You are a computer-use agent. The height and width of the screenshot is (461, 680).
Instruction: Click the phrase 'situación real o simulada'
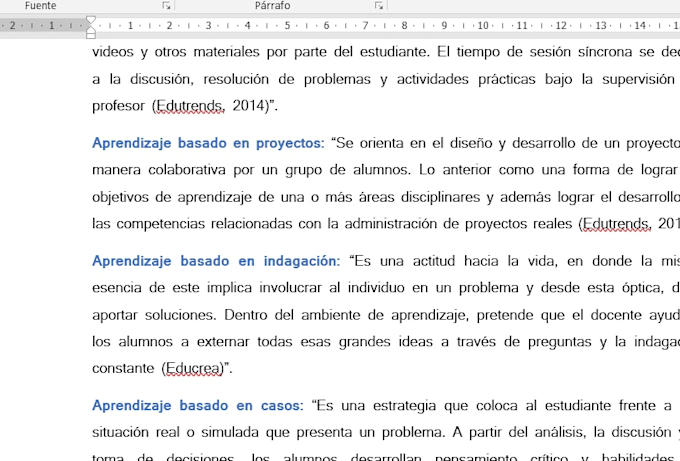[x=176, y=432]
